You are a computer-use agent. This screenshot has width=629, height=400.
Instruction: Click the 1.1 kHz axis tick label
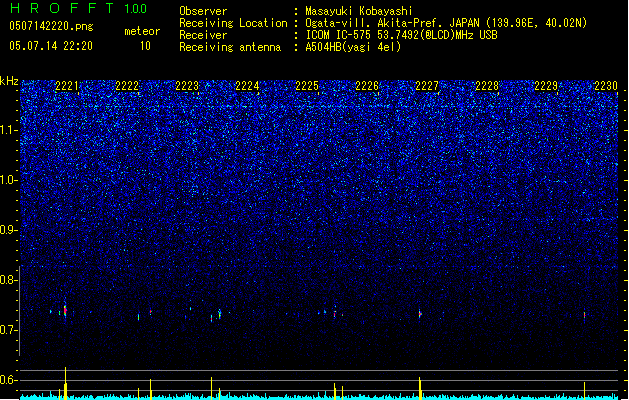coord(9,130)
